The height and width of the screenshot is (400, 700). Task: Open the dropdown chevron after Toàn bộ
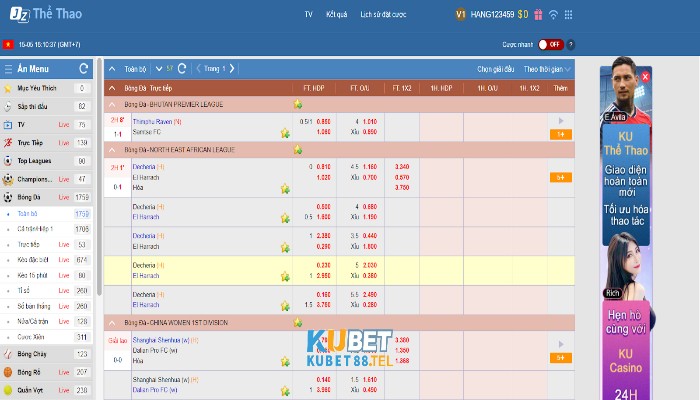point(159,69)
